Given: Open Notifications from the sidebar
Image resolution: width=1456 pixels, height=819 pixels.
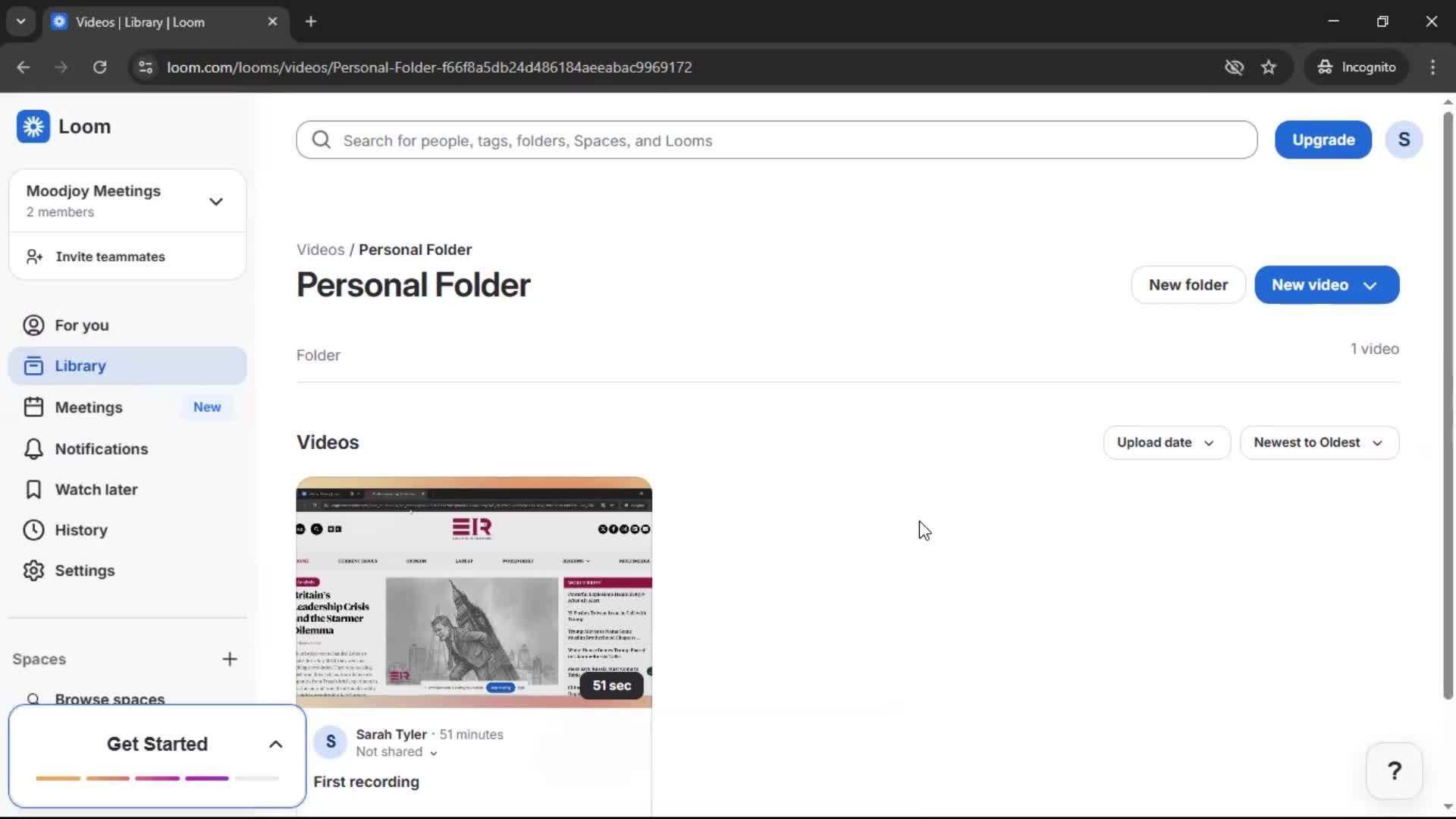Looking at the screenshot, I should (x=101, y=449).
